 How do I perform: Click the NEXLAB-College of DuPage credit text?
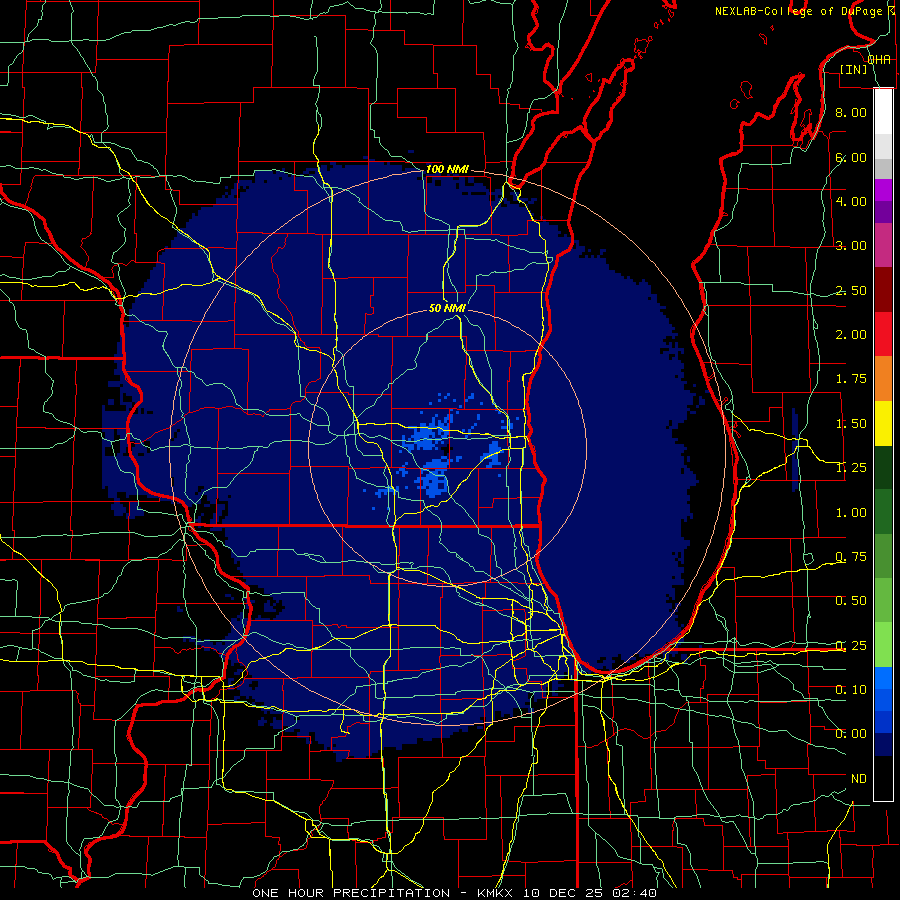pos(798,11)
